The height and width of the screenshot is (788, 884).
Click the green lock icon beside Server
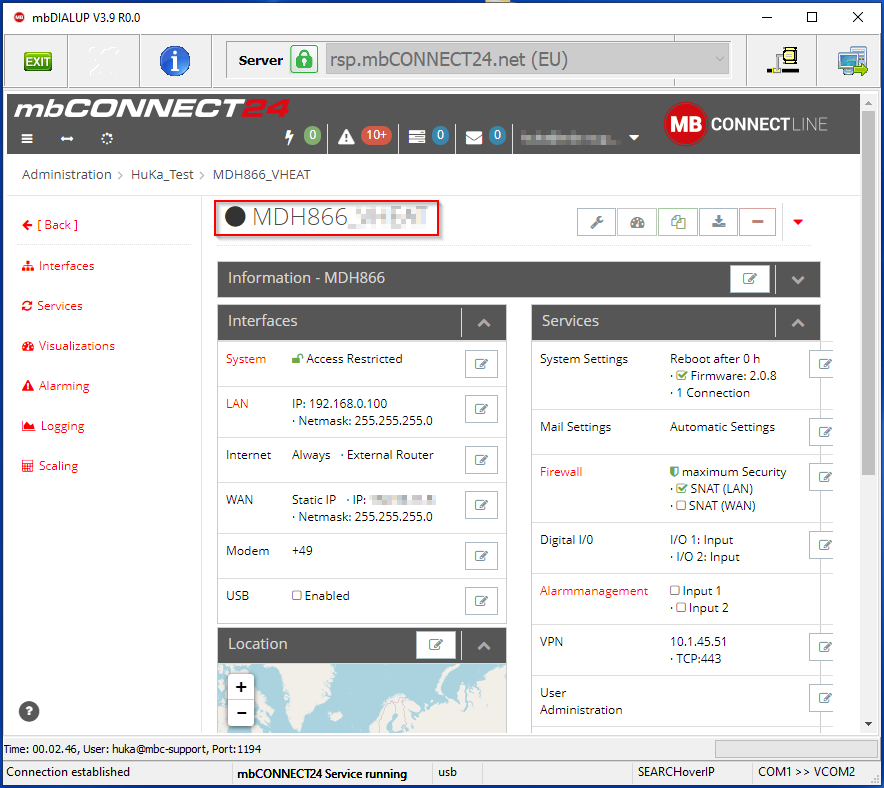click(x=304, y=60)
